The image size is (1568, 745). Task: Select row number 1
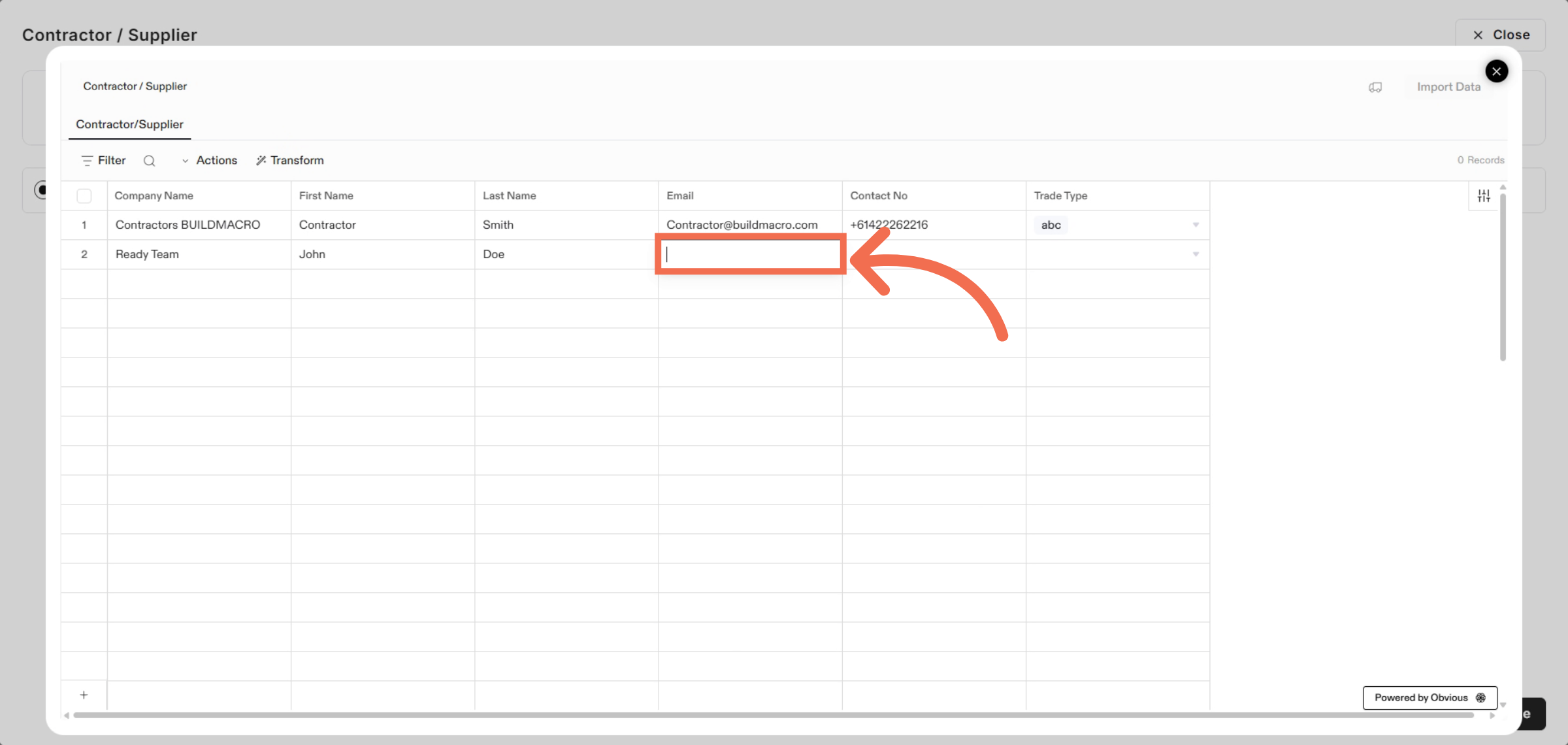(x=84, y=225)
